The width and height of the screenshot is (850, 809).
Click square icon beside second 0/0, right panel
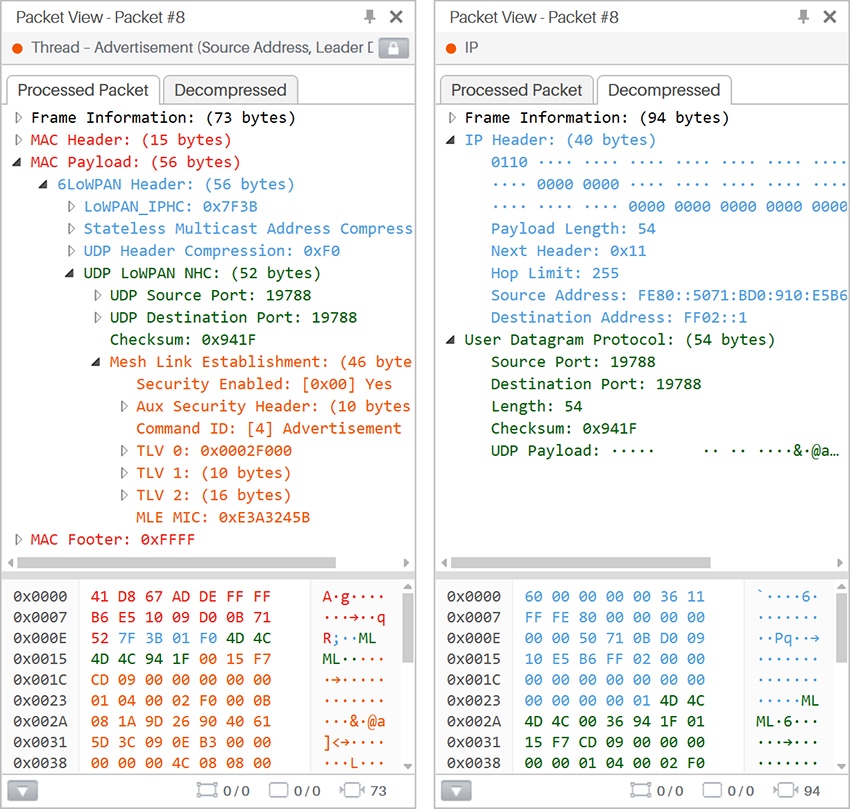pos(712,791)
